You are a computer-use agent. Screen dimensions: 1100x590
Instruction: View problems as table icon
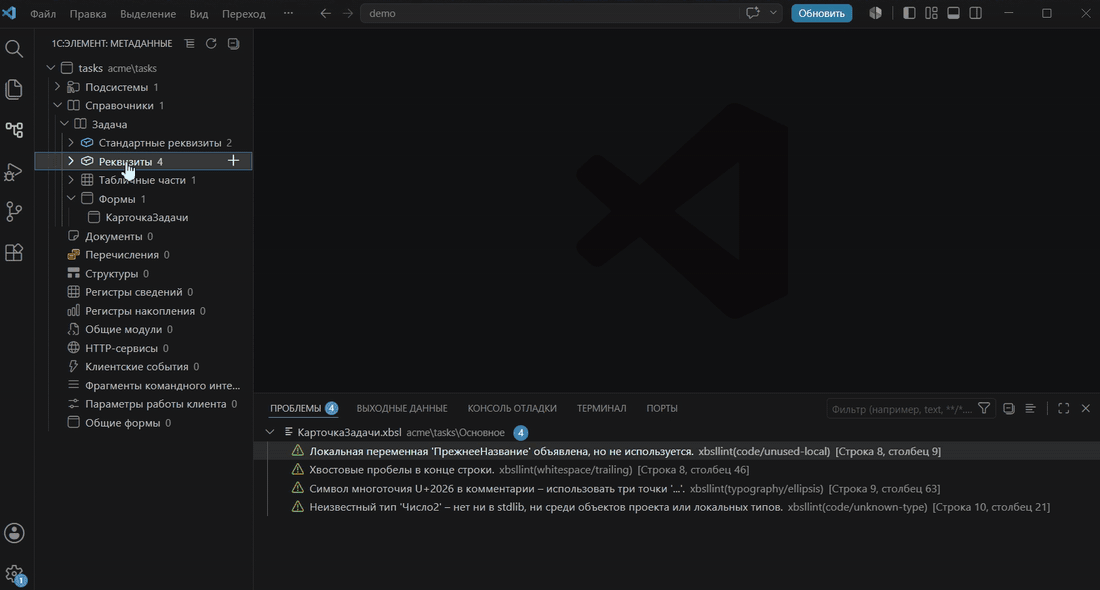point(1031,408)
